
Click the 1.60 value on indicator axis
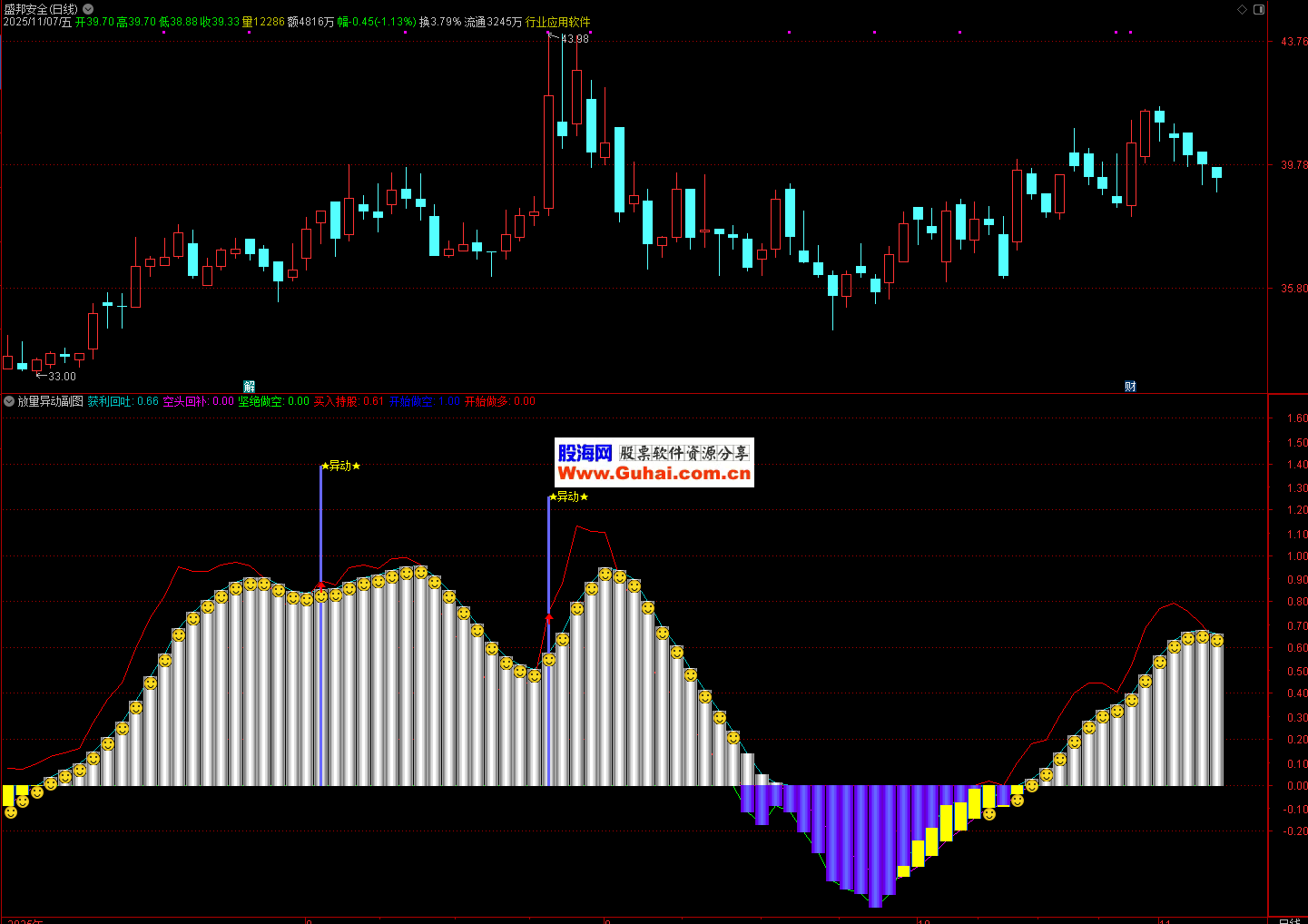click(1297, 418)
